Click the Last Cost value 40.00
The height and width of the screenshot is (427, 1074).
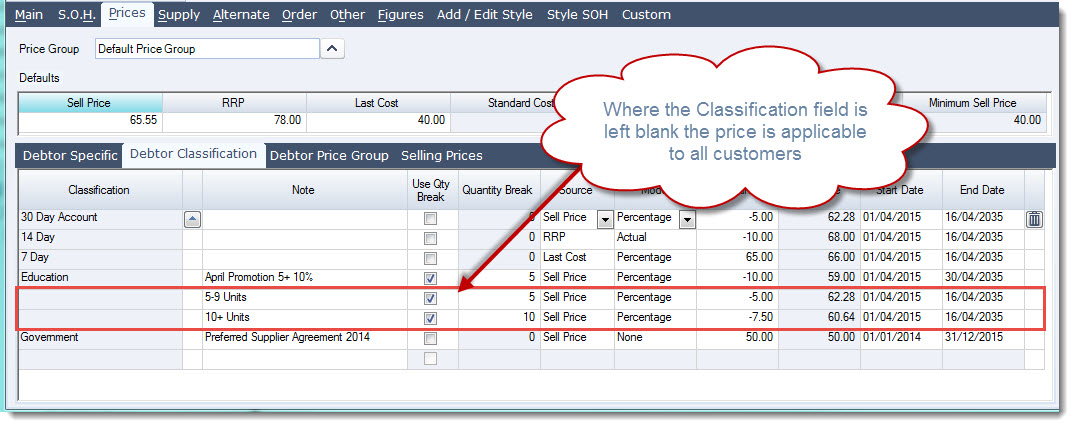(x=379, y=121)
